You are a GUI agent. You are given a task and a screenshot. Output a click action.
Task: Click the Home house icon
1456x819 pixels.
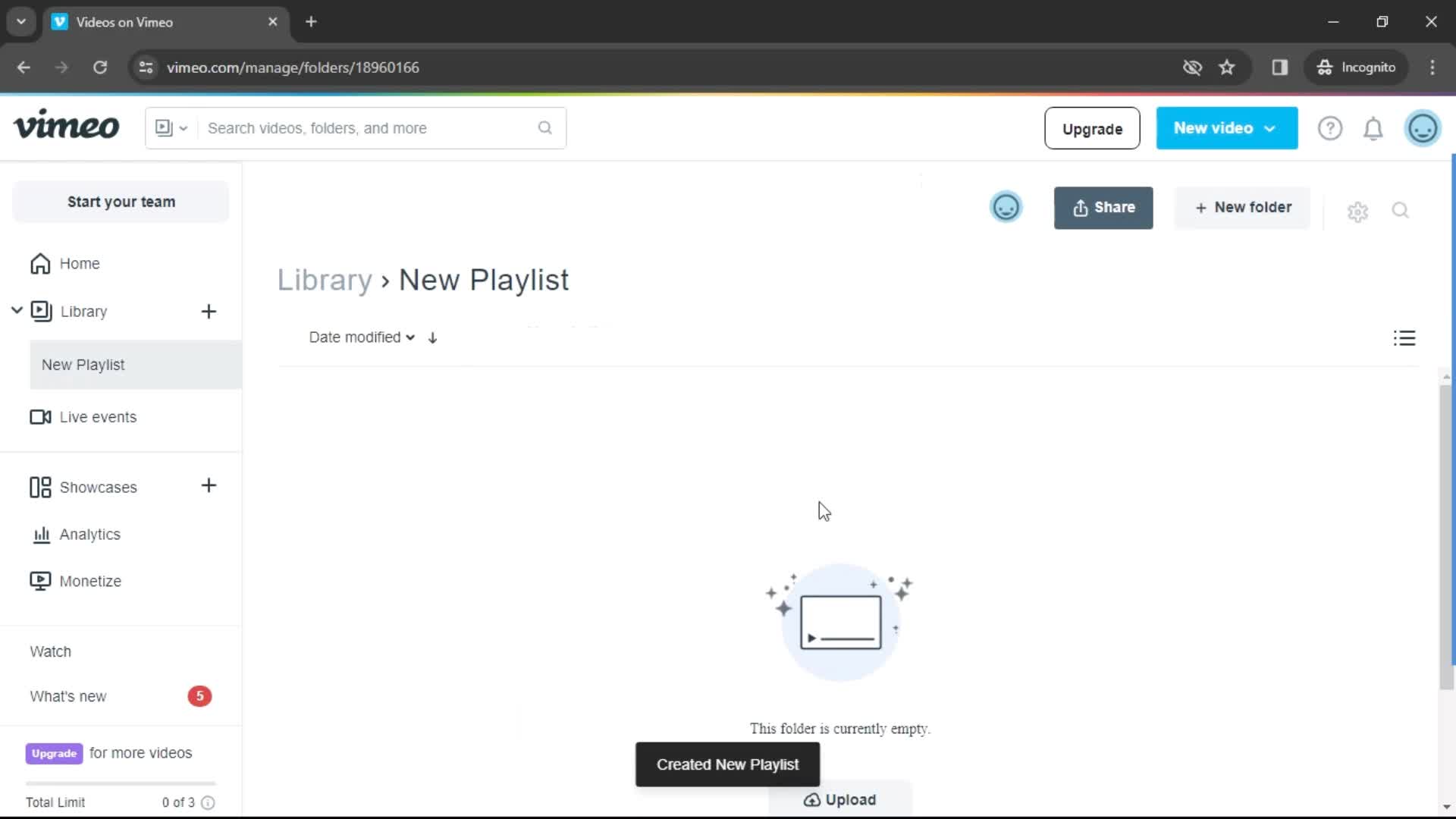(x=40, y=264)
